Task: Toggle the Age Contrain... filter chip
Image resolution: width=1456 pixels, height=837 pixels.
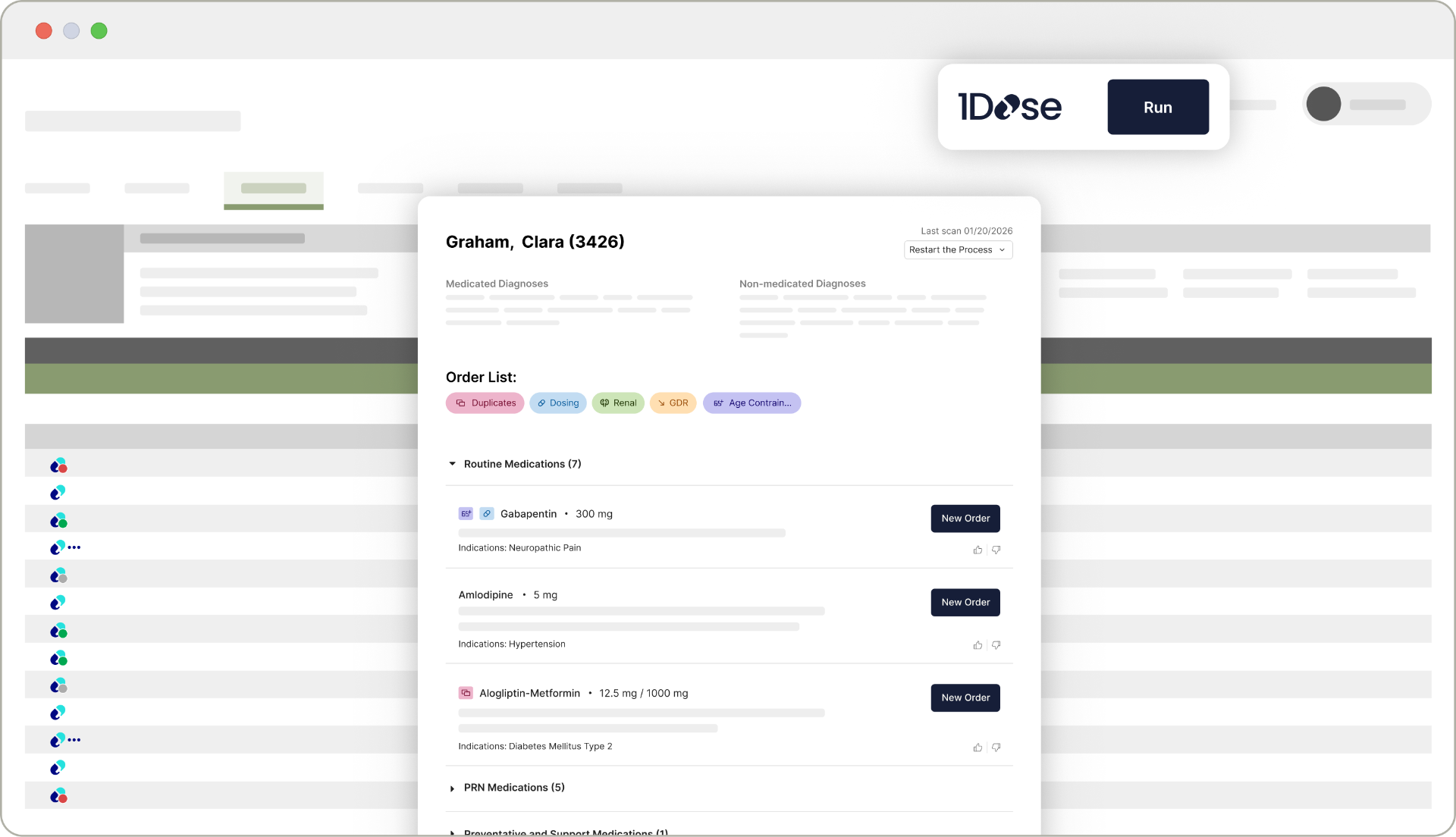Action: click(x=752, y=403)
